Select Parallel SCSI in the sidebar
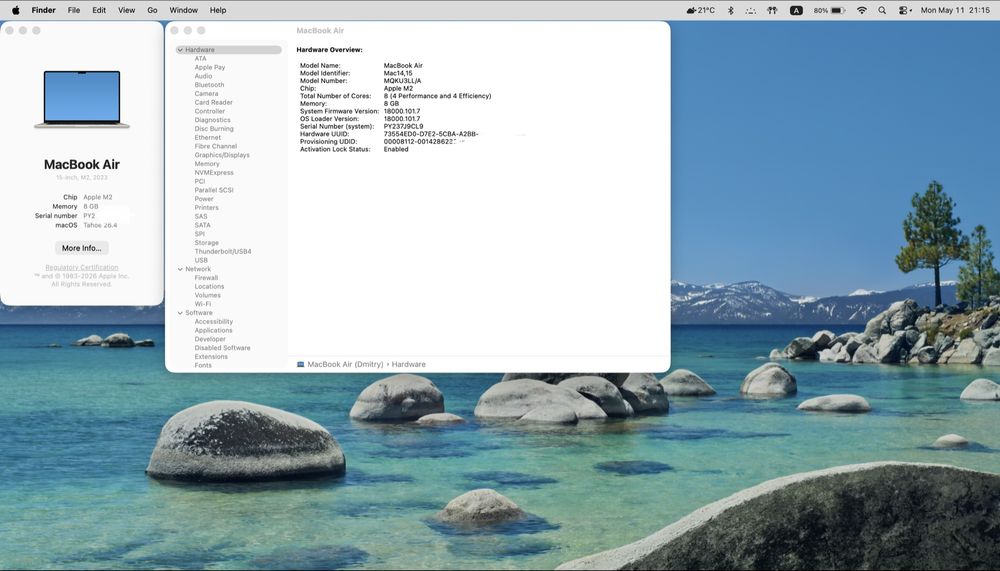Image resolution: width=1000 pixels, height=571 pixels. coord(214,190)
